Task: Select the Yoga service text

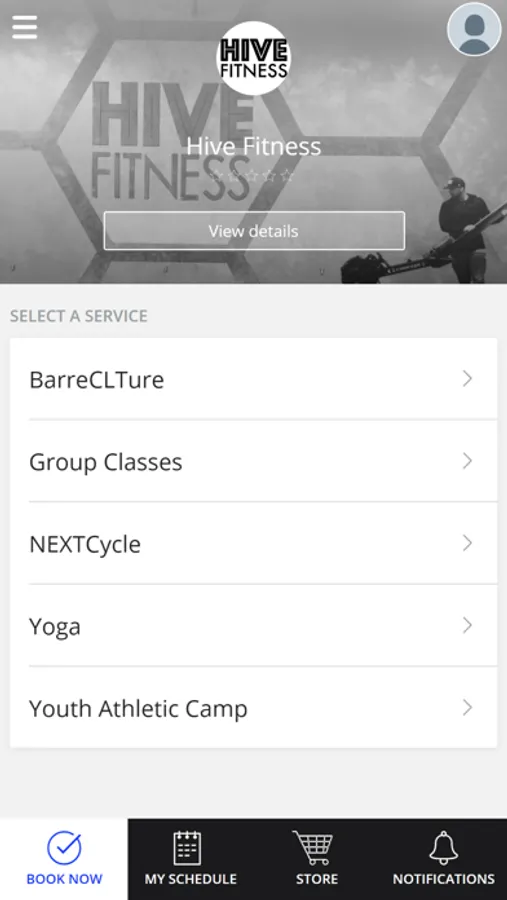Action: 55,627
